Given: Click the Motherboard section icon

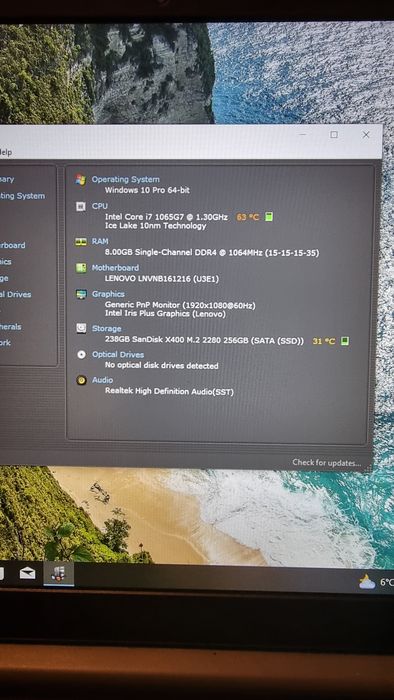Looking at the screenshot, I should [81, 268].
